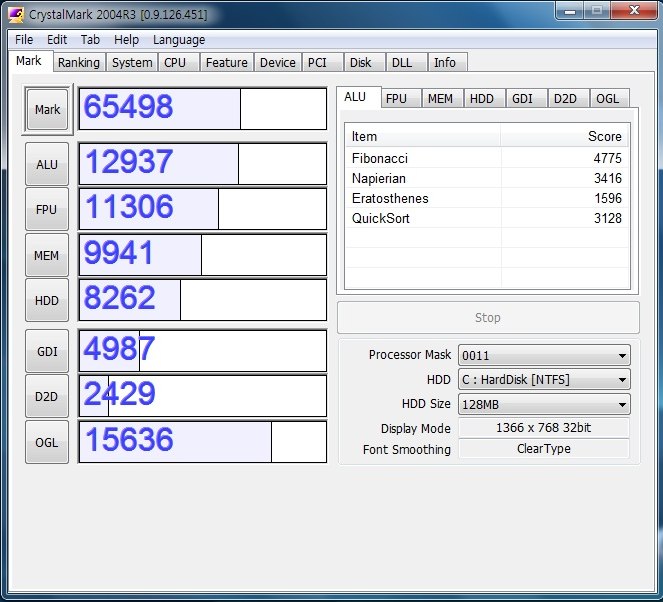Click the Fibonacci score 4775
The width and height of the screenshot is (663, 602).
pos(608,158)
